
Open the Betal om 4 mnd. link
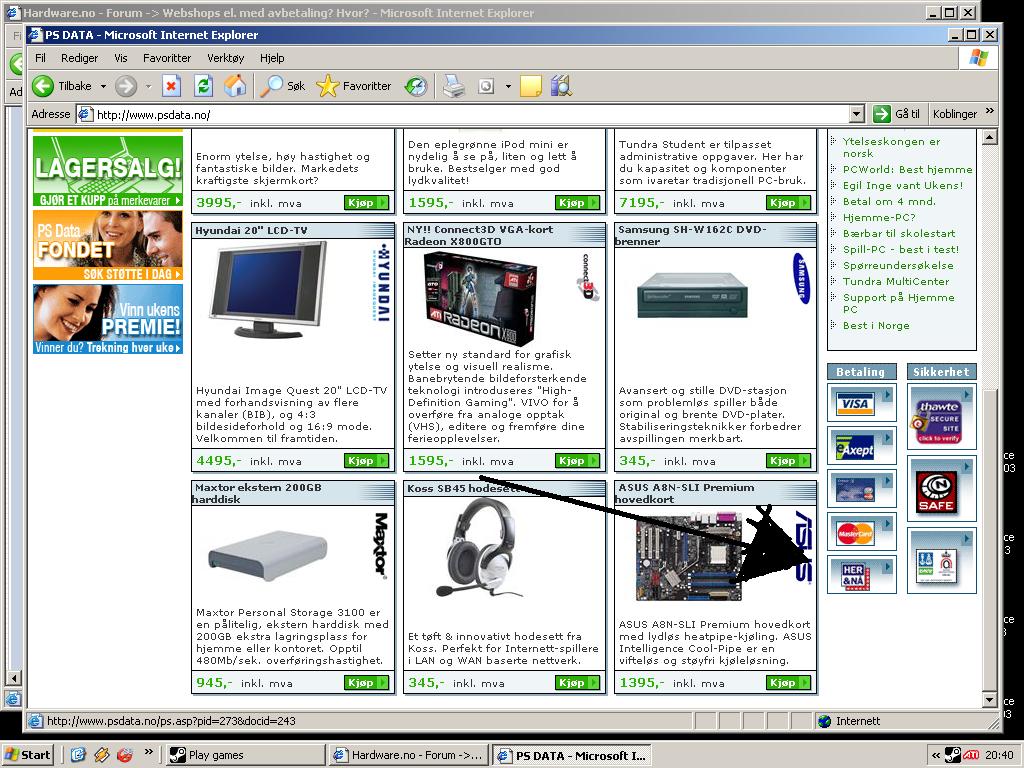click(889, 202)
